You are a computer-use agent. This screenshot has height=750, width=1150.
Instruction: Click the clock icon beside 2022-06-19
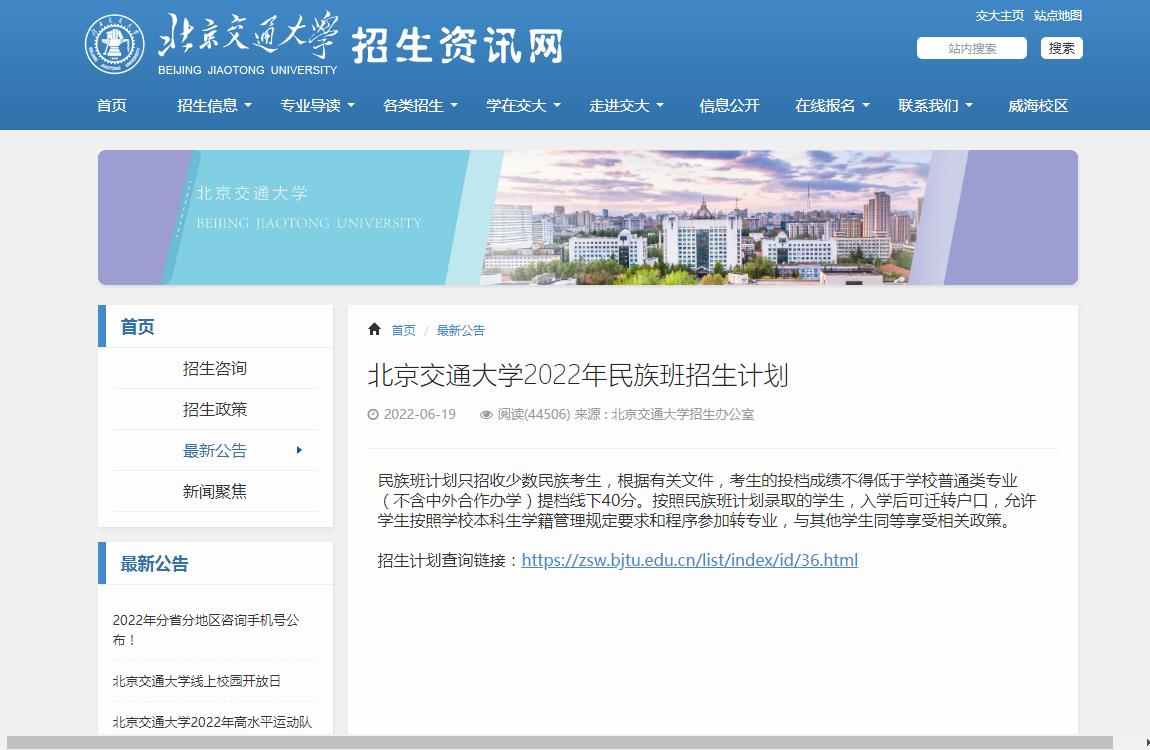pyautogui.click(x=373, y=414)
